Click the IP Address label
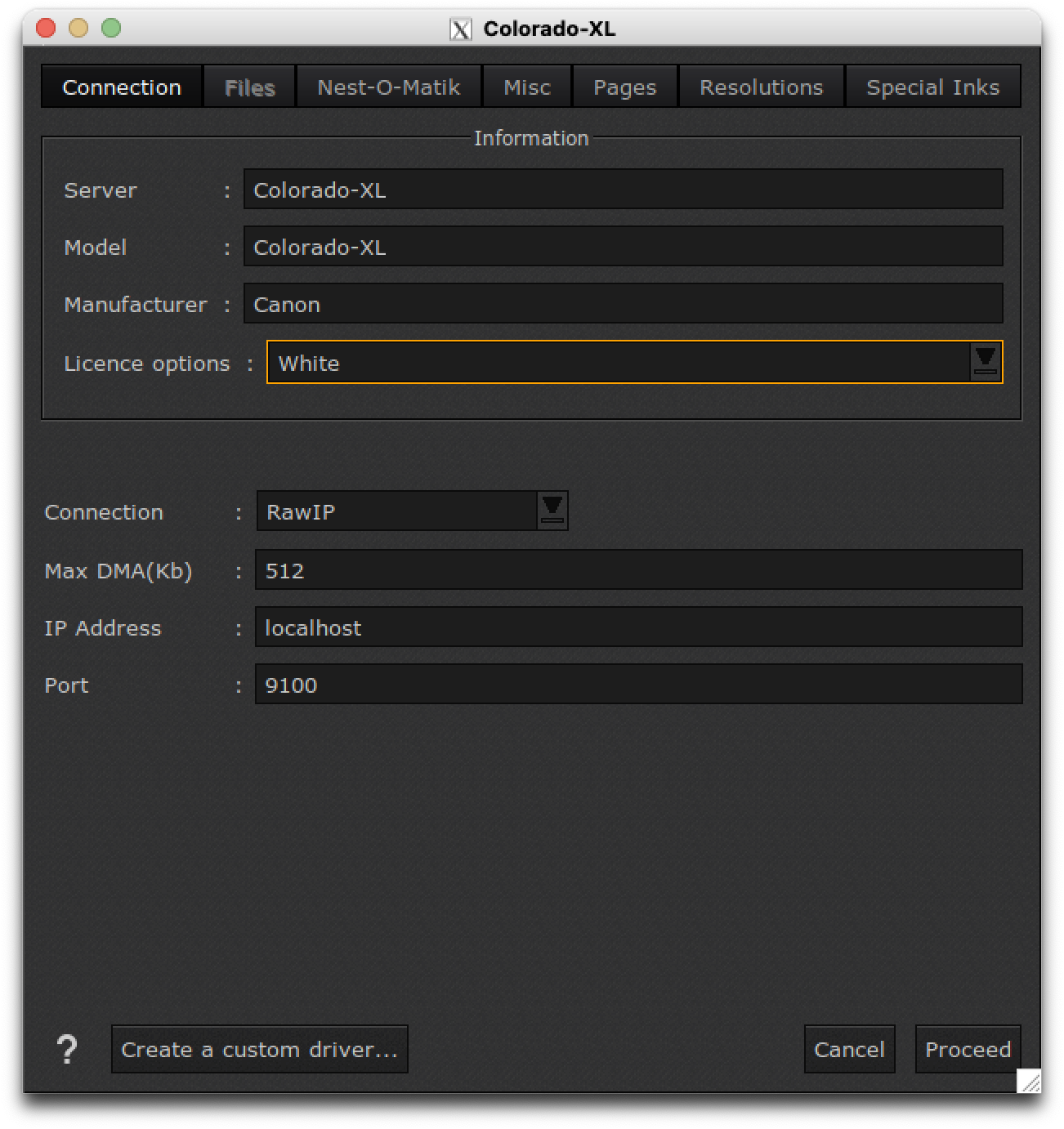The image size is (1064, 1129). coord(103,628)
